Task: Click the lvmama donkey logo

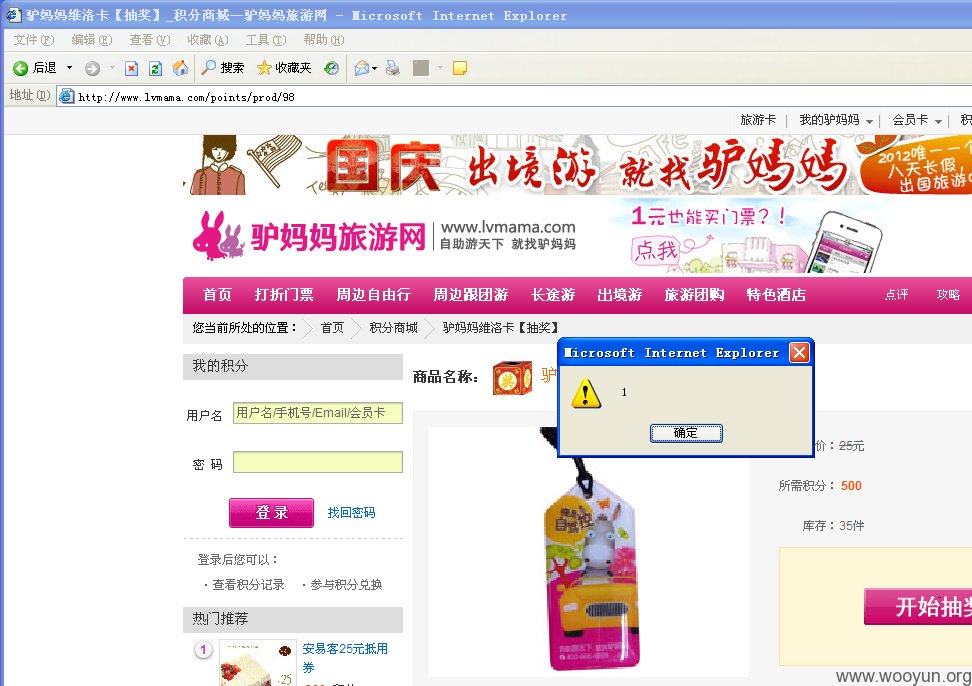Action: [218, 235]
